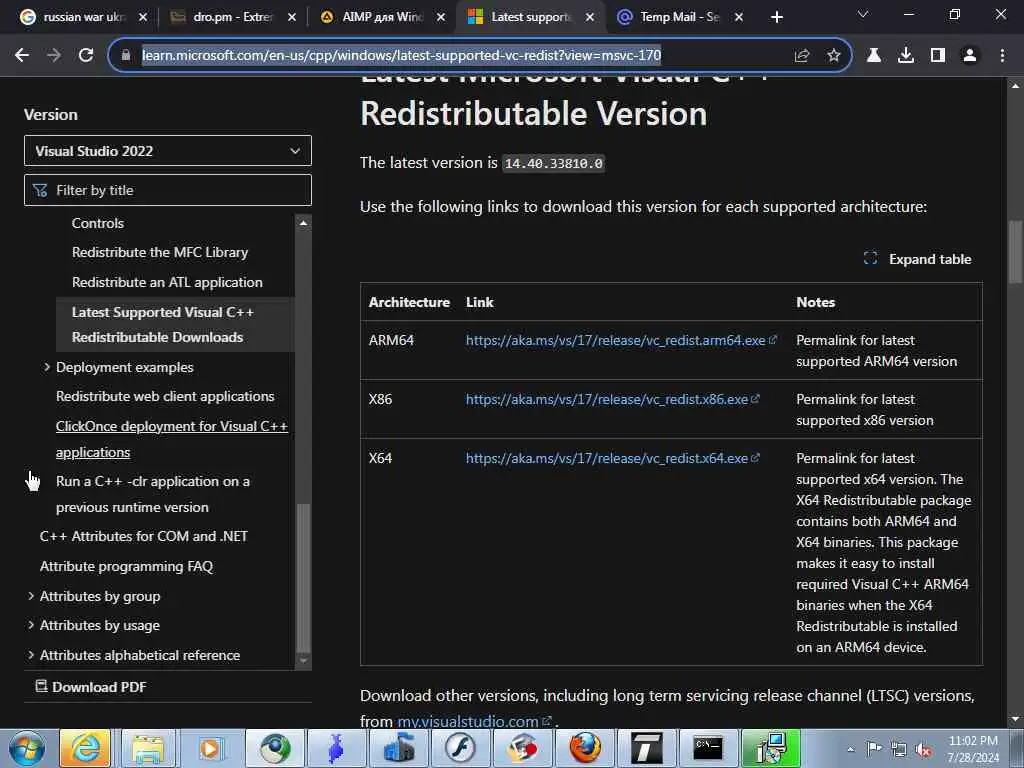The image size is (1024, 768).
Task: Open Redistribute web client applications
Action: (x=165, y=396)
